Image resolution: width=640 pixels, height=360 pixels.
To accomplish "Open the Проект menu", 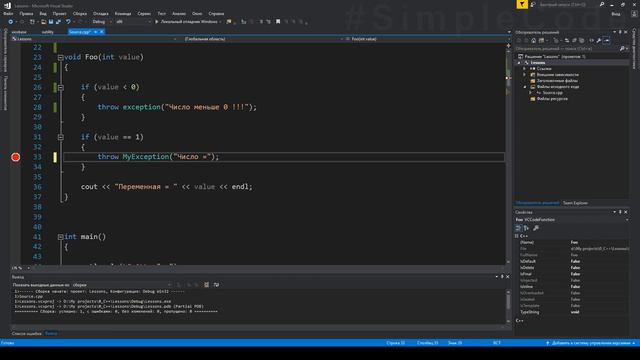I will tap(60, 13).
